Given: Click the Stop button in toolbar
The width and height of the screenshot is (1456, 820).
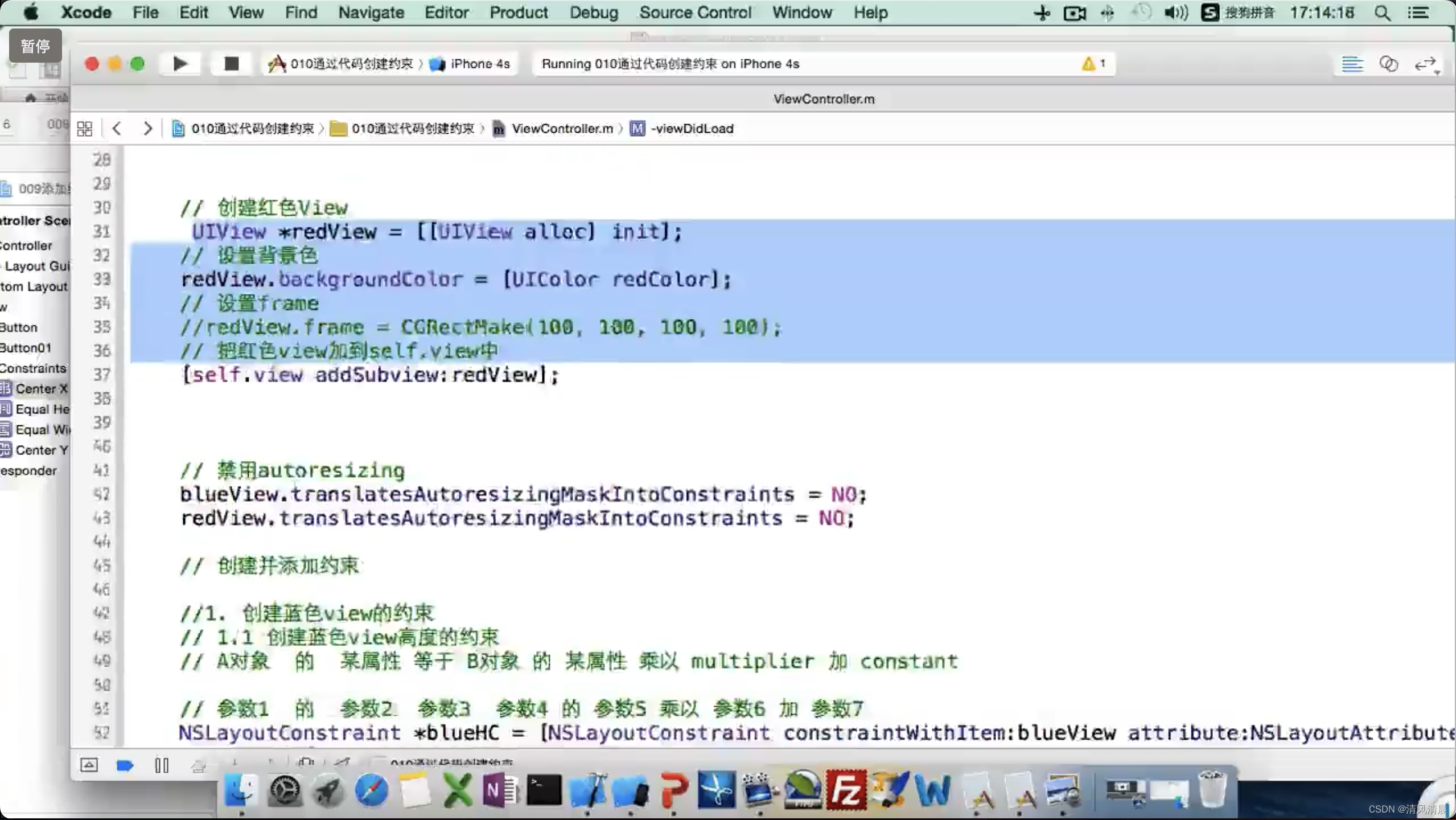Looking at the screenshot, I should tap(231, 64).
